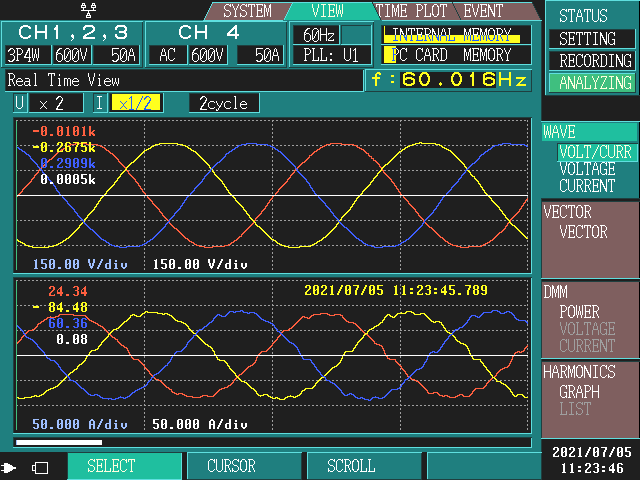Click the AC power plug icon

(9, 468)
